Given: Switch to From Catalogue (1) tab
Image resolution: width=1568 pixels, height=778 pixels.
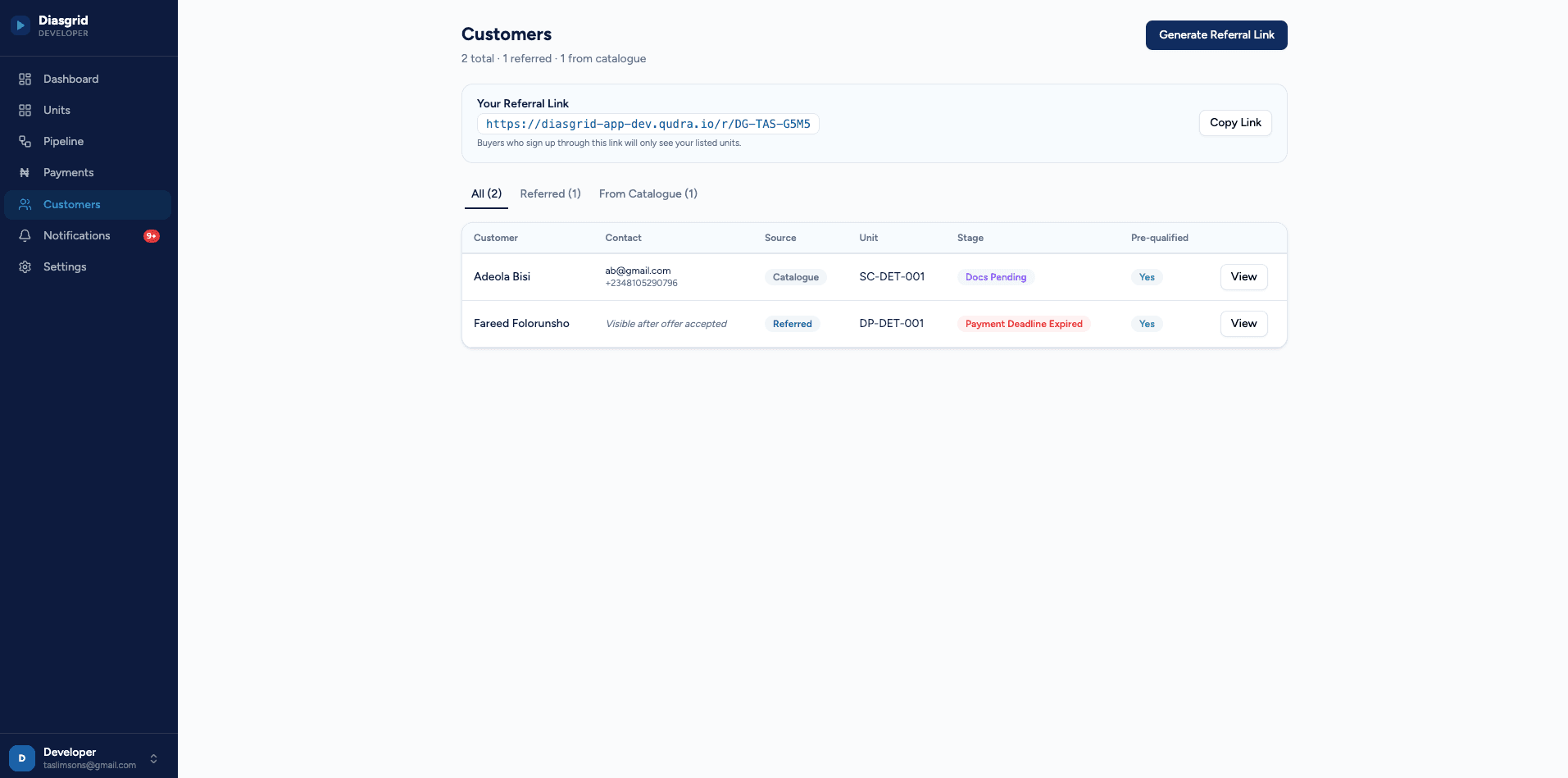Looking at the screenshot, I should [648, 193].
